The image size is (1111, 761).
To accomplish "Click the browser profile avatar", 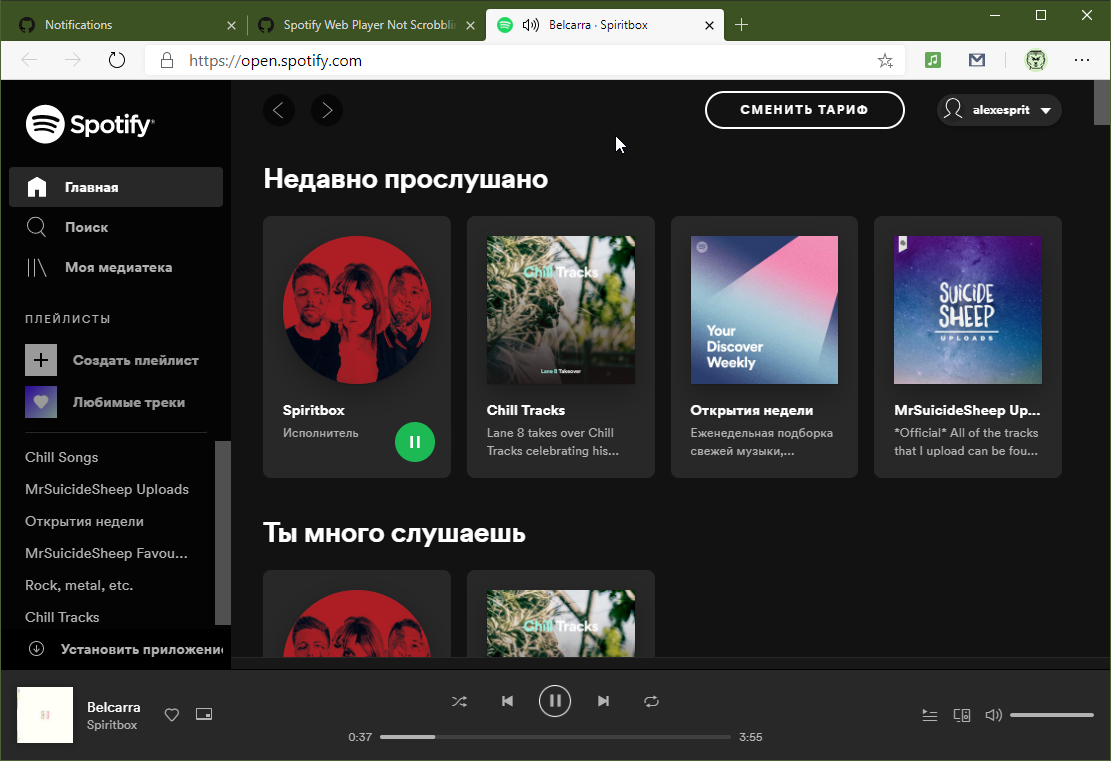I will 1036,60.
